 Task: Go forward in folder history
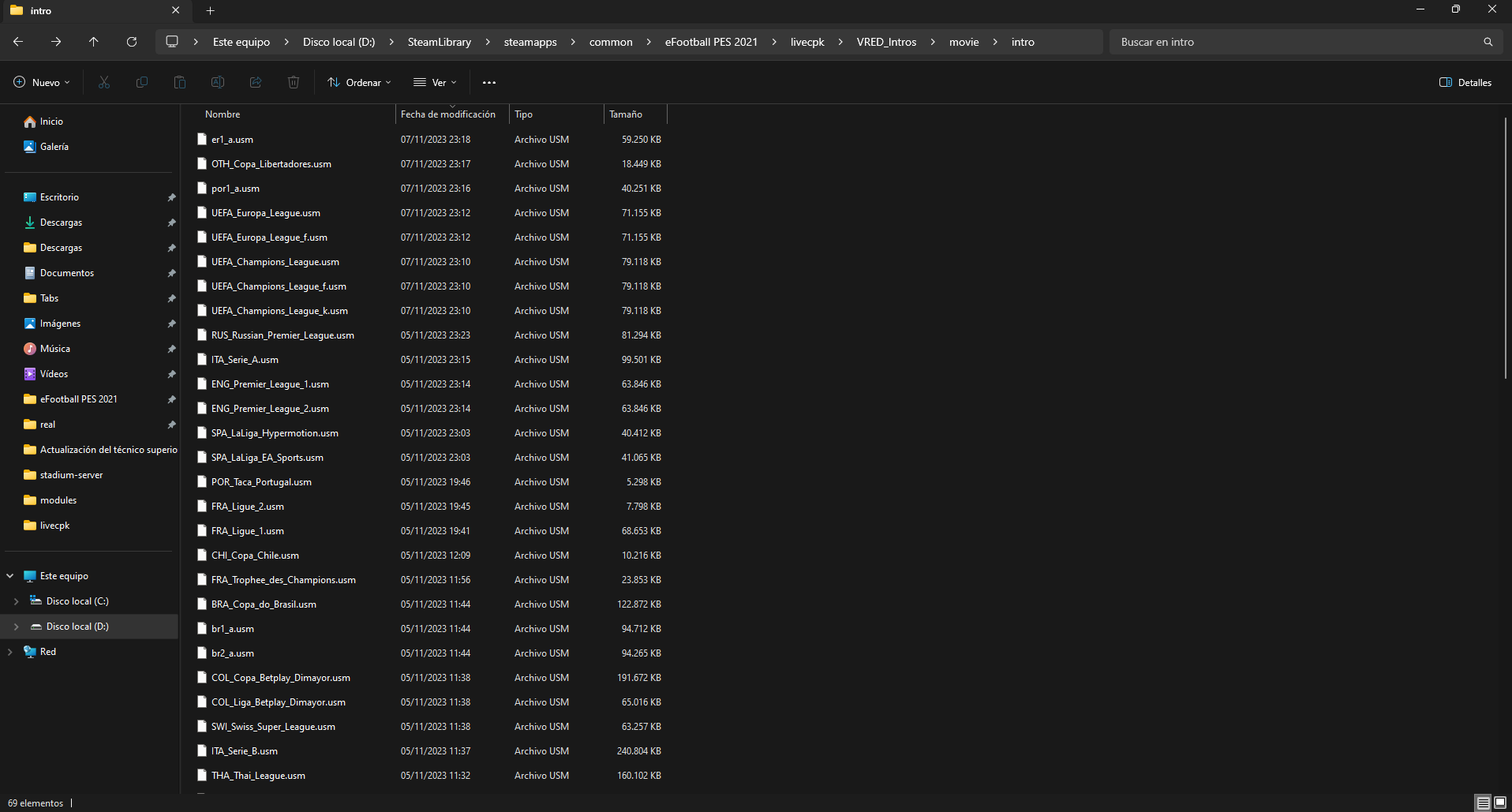point(56,42)
